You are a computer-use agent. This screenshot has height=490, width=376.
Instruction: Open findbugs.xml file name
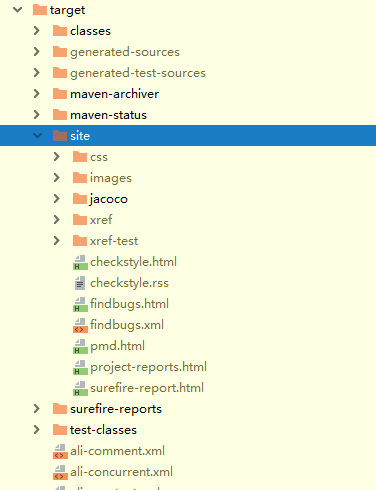click(127, 325)
